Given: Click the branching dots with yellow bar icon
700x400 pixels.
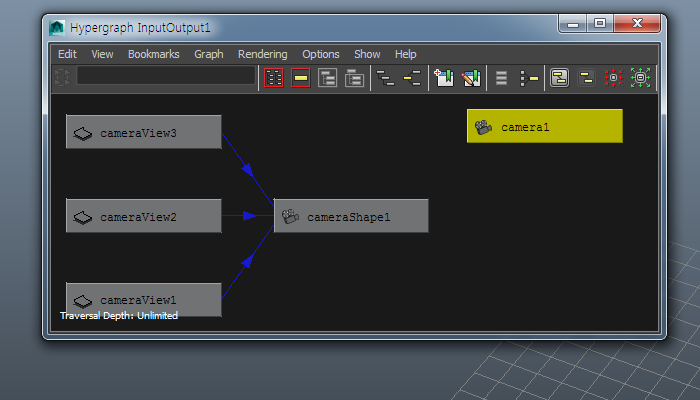Looking at the screenshot, I should pyautogui.click(x=529, y=78).
